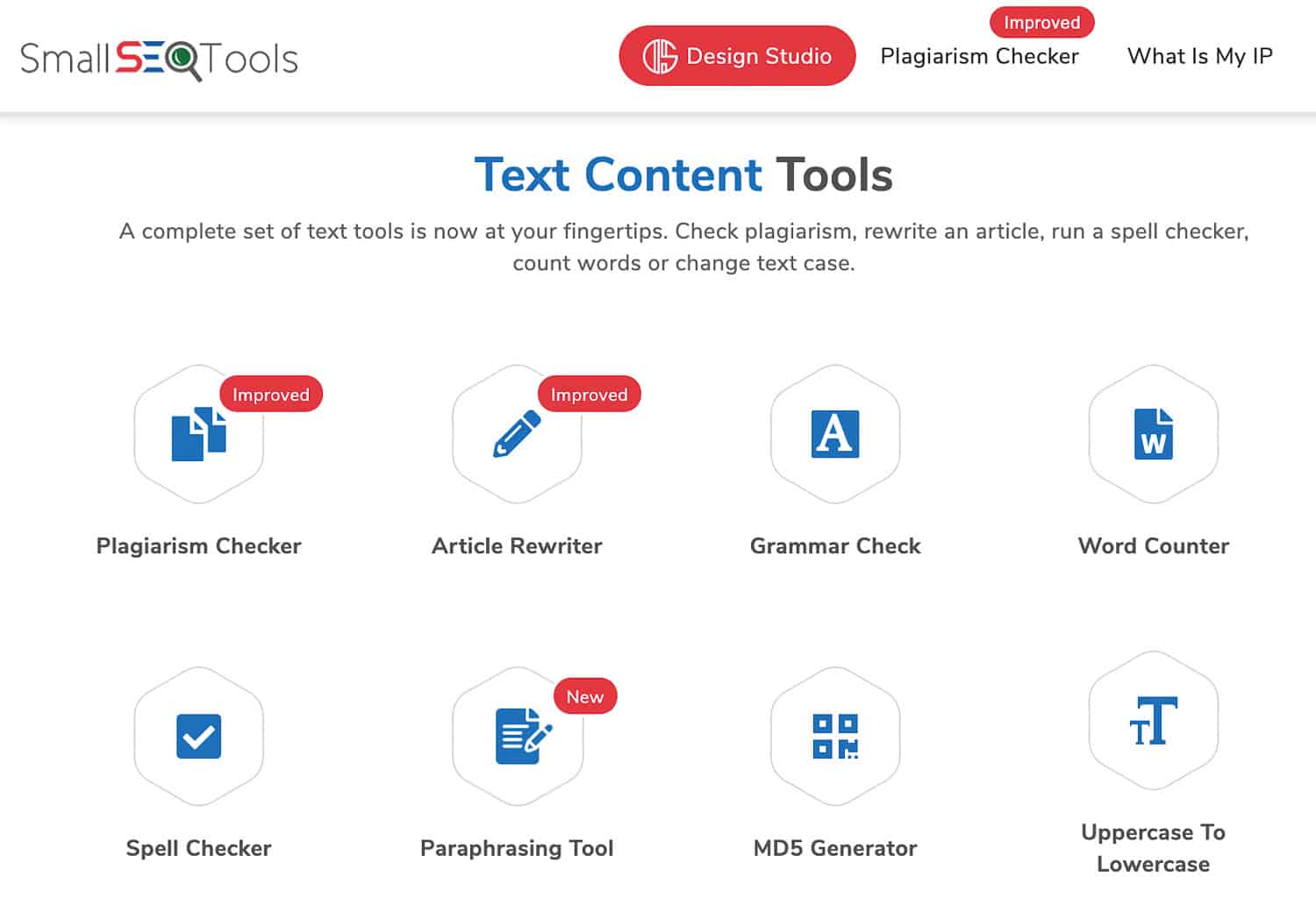Click the Word Counter heading link

[x=1153, y=545]
